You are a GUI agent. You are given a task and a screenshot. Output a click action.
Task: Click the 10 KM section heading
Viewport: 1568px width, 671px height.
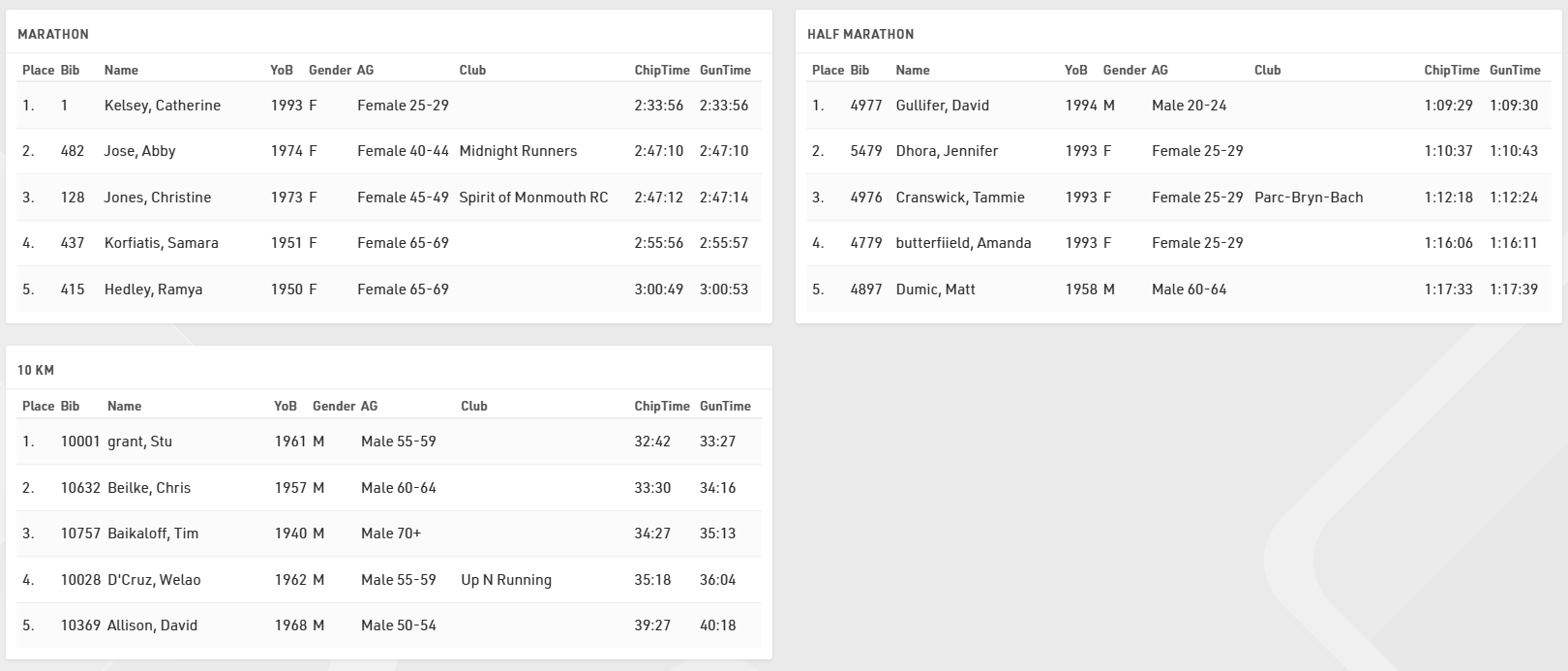coord(36,370)
